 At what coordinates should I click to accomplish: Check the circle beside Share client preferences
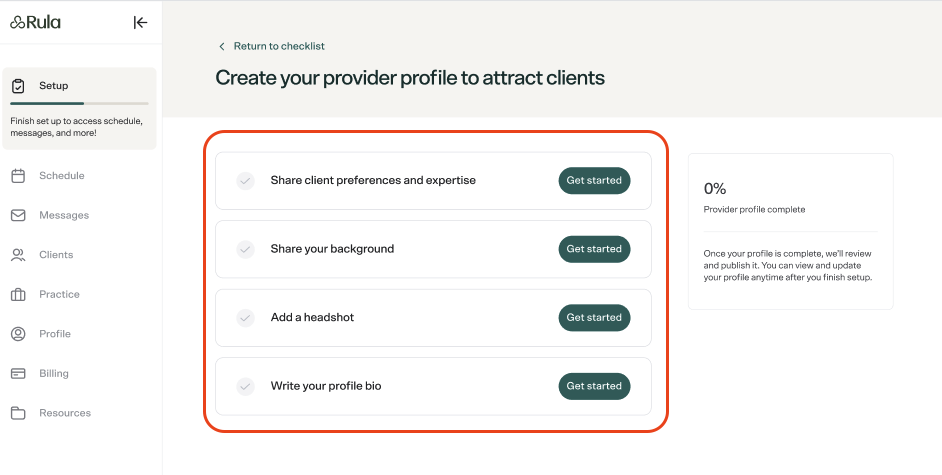click(x=245, y=181)
